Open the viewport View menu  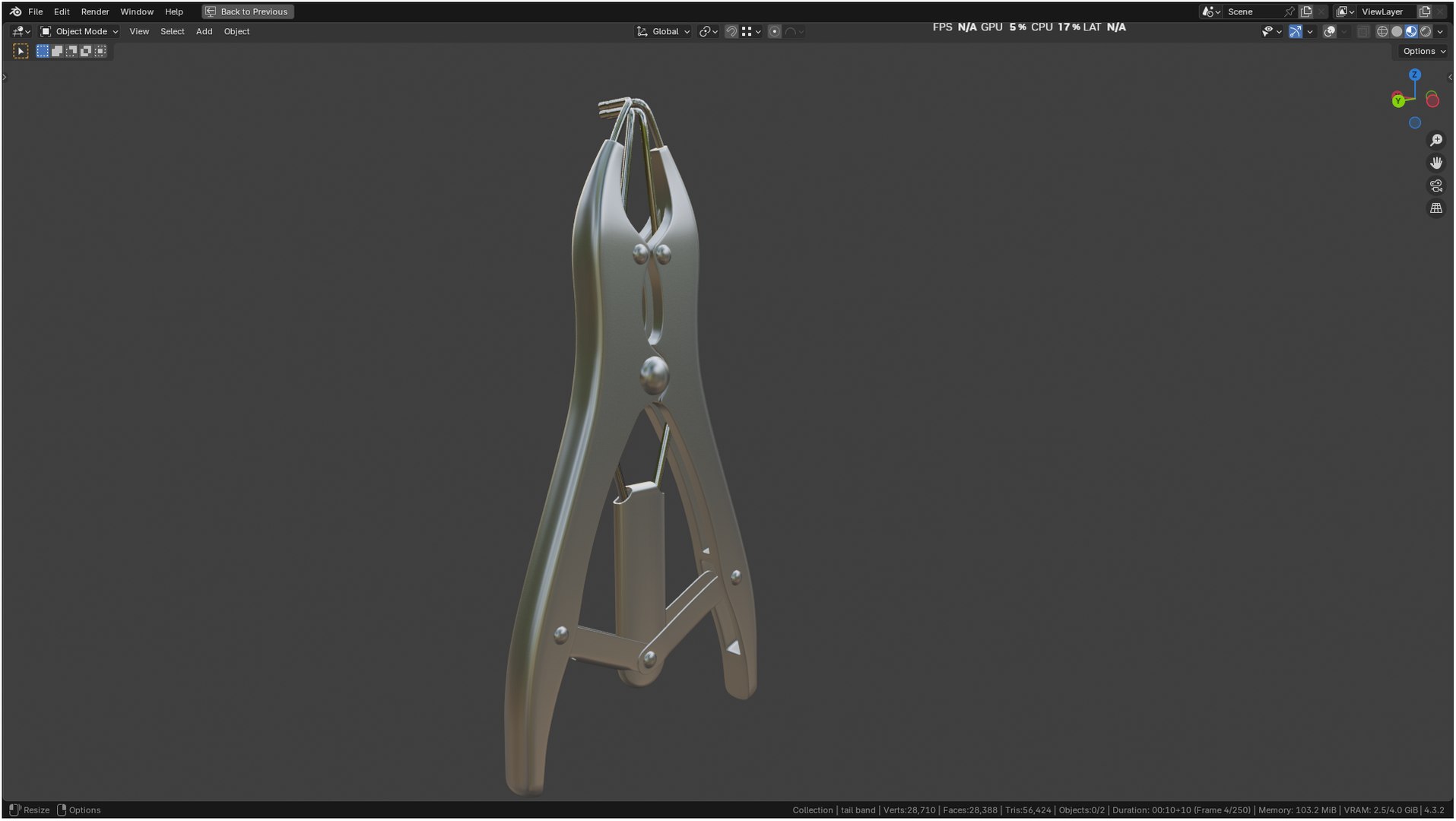point(139,31)
